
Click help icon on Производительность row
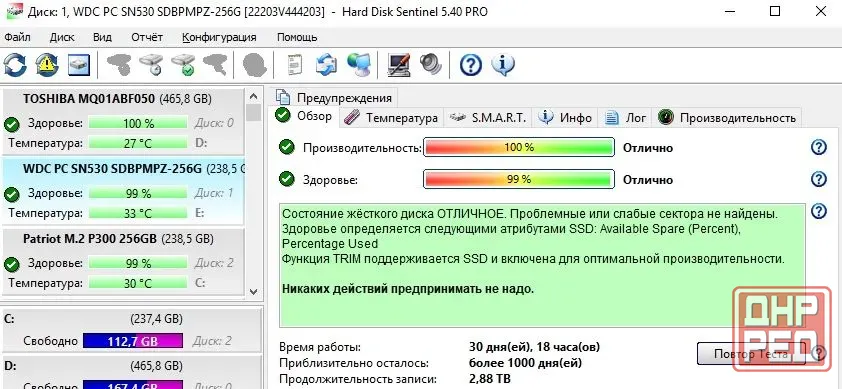pyautogui.click(x=818, y=147)
